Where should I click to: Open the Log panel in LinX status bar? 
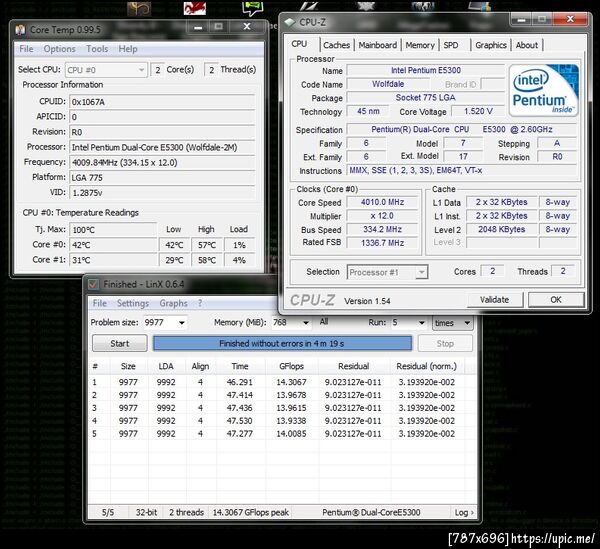(464, 513)
